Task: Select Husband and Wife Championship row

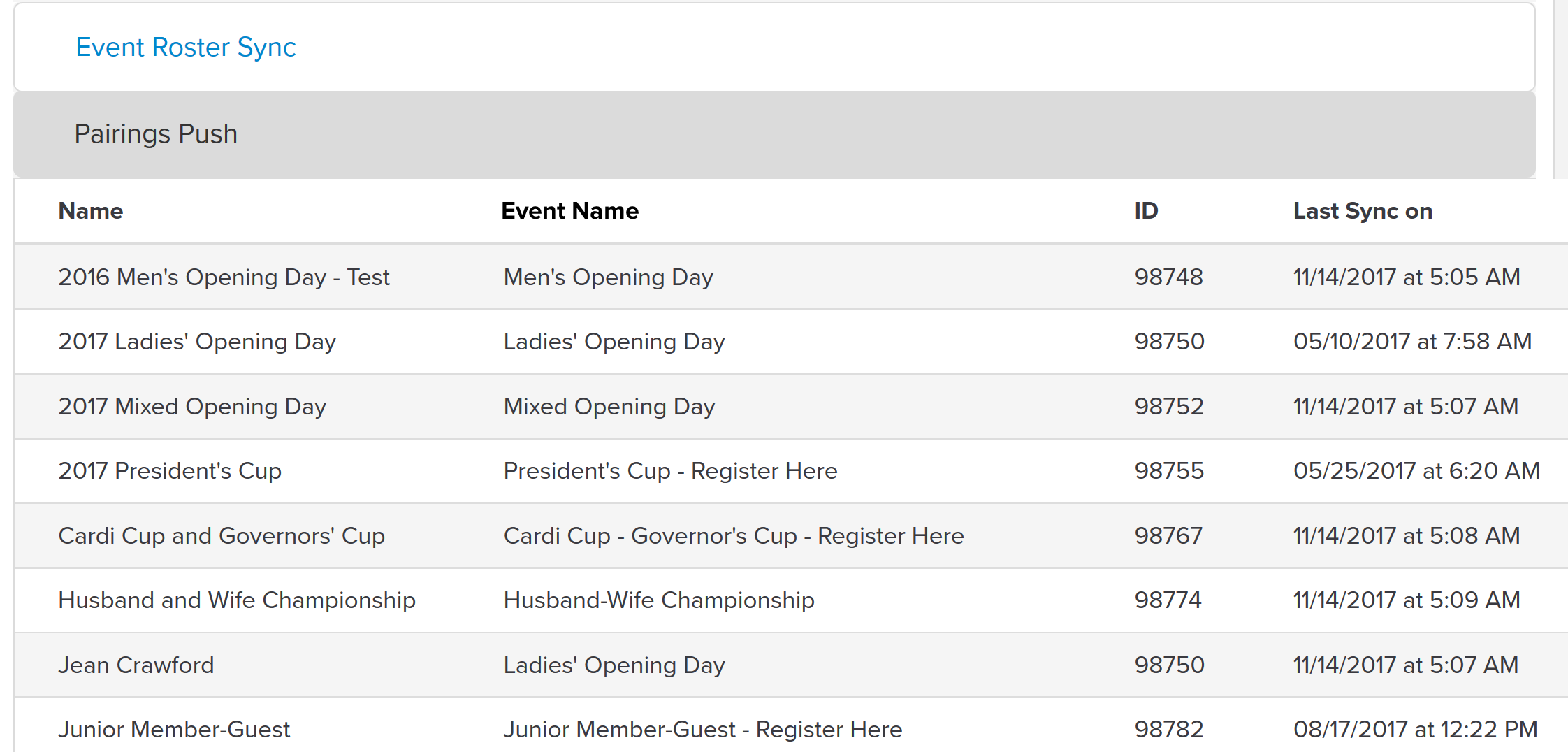Action: [x=791, y=600]
